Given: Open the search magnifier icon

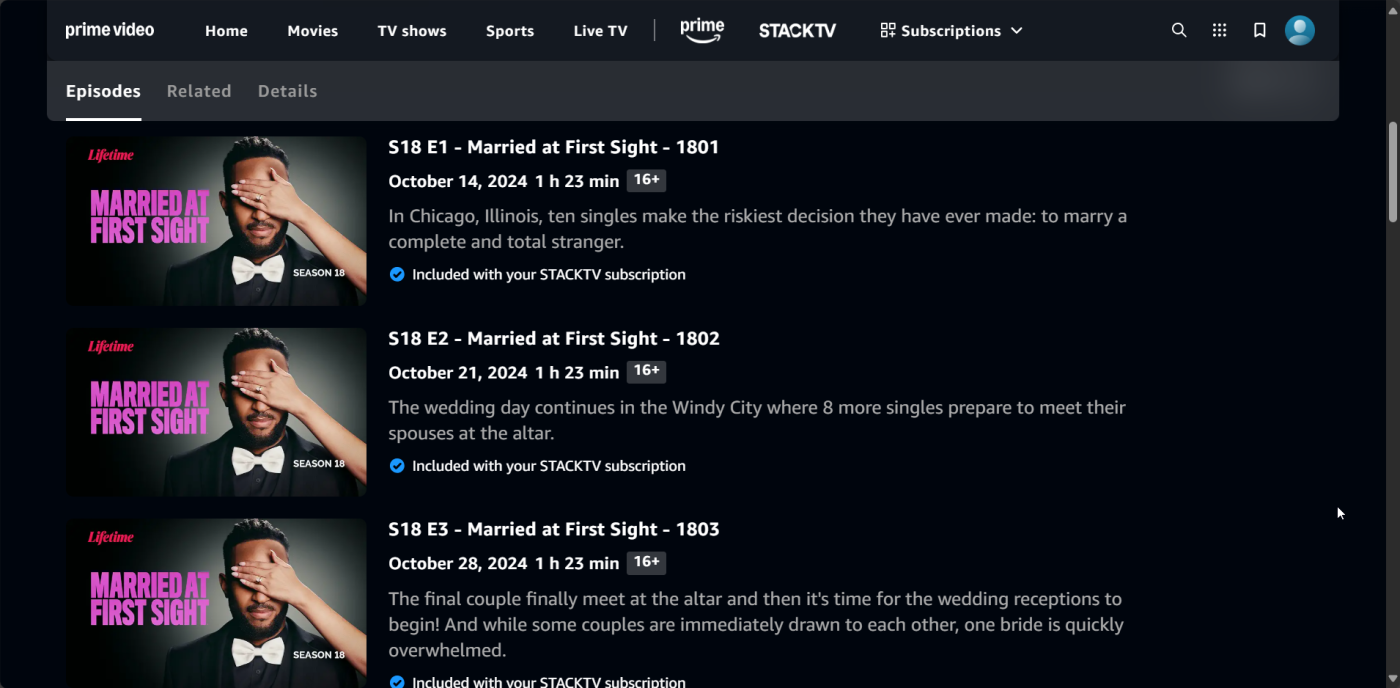Looking at the screenshot, I should pyautogui.click(x=1179, y=30).
